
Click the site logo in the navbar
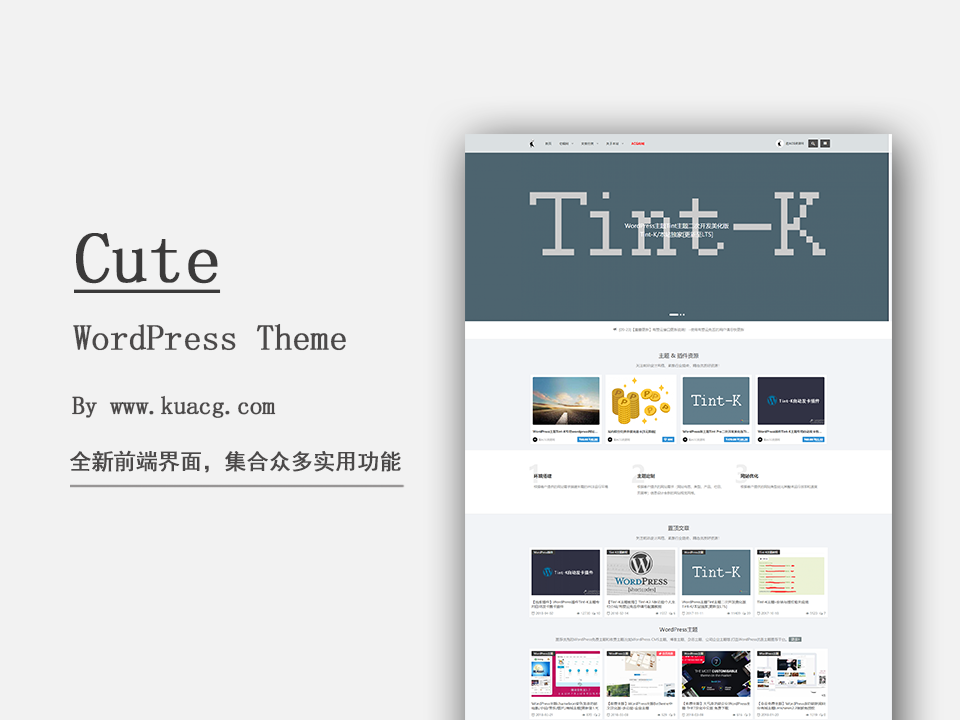(532, 143)
